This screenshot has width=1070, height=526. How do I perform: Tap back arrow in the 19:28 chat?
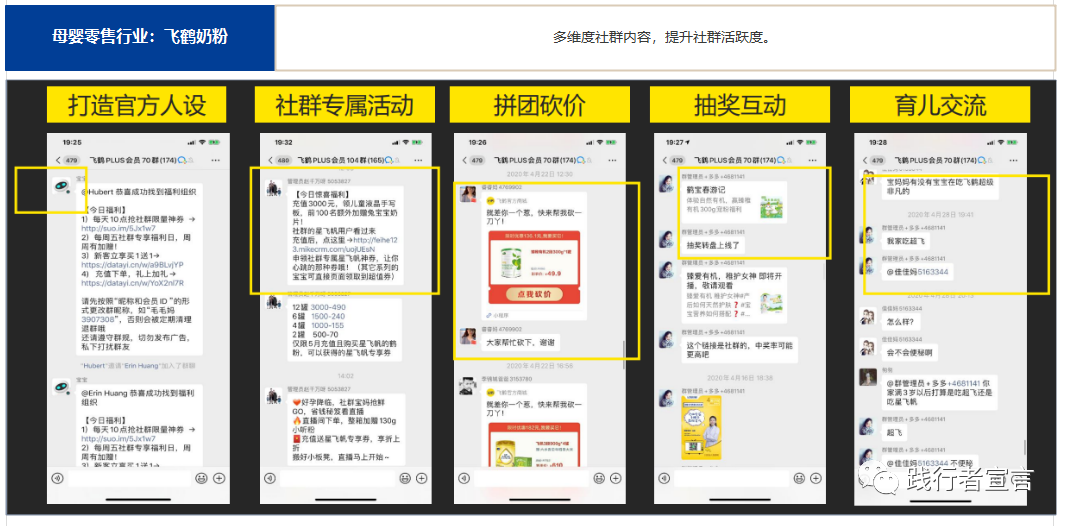863,160
